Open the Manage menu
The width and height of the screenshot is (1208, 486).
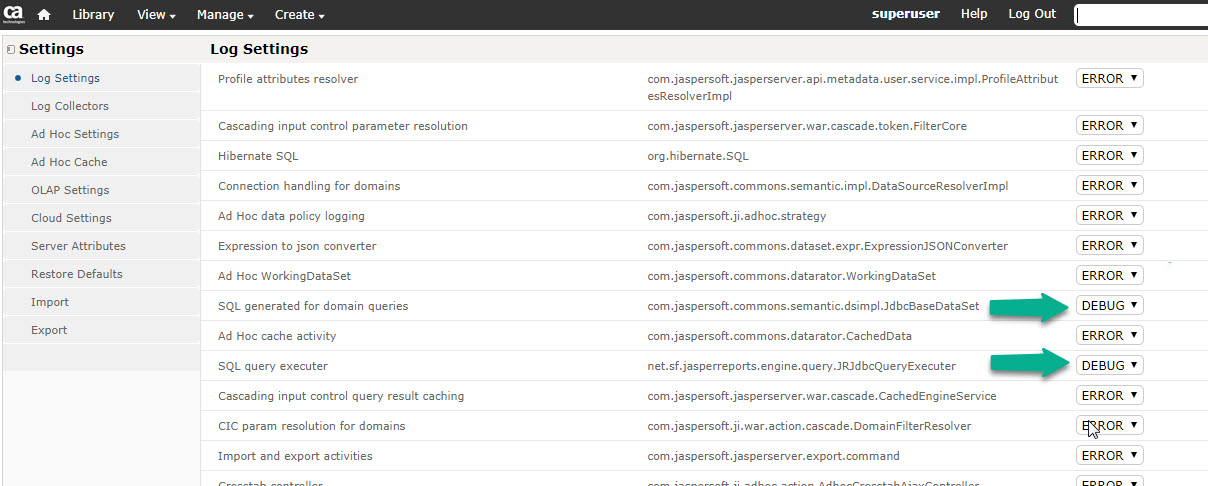pos(225,15)
